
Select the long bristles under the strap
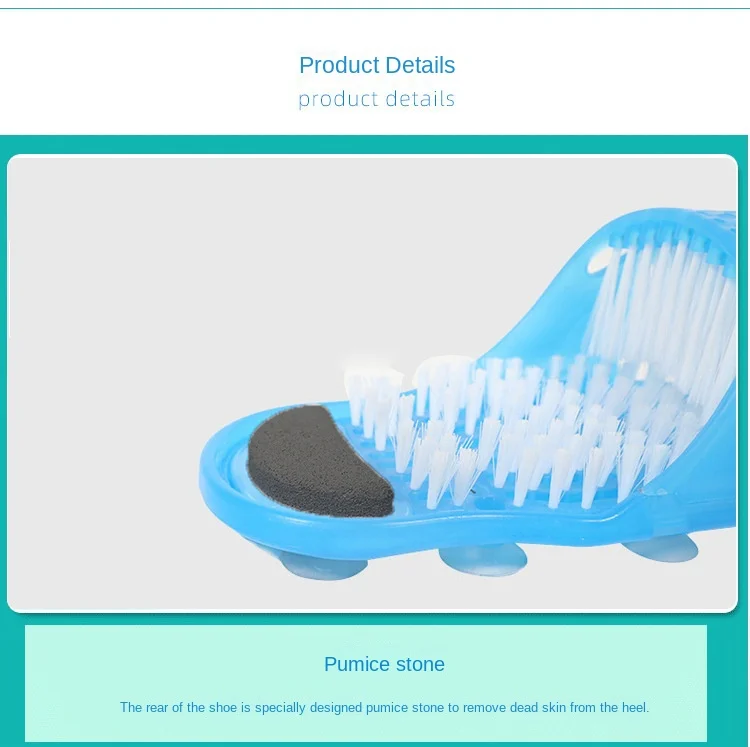pyautogui.click(x=665, y=306)
